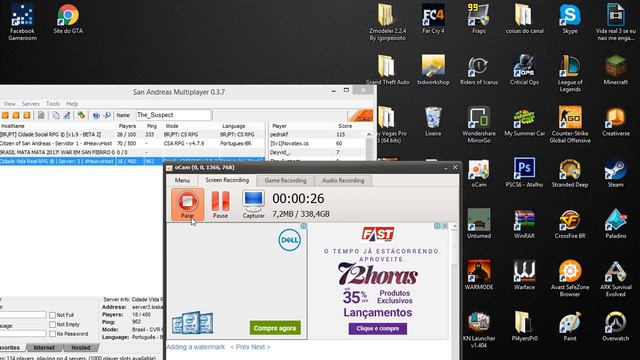Open the Minecraft desktop icon

[616, 70]
